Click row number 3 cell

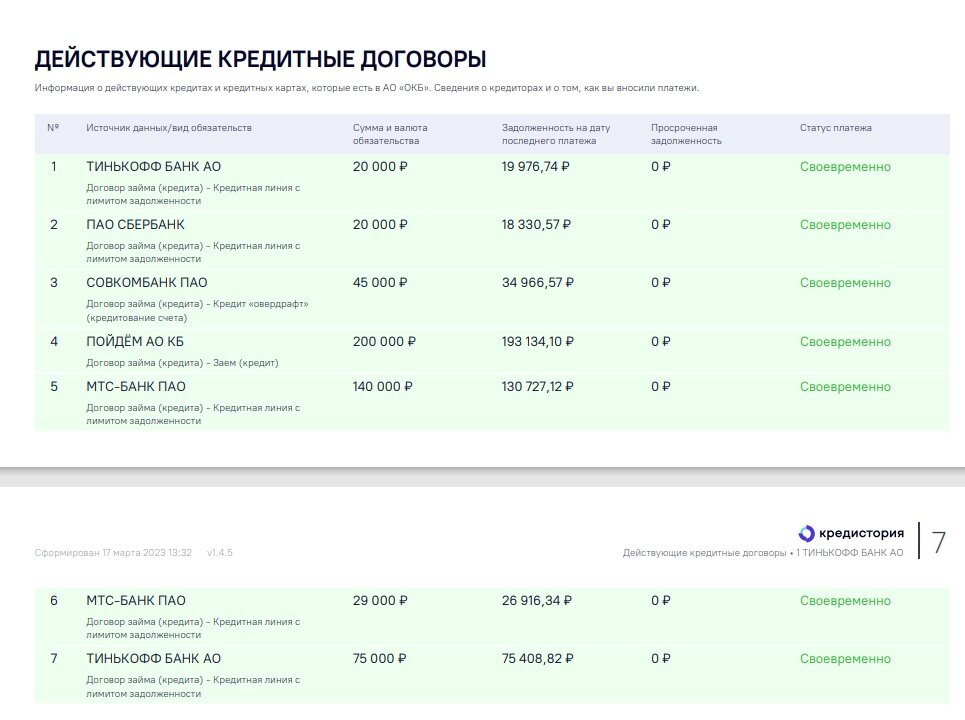[54, 282]
